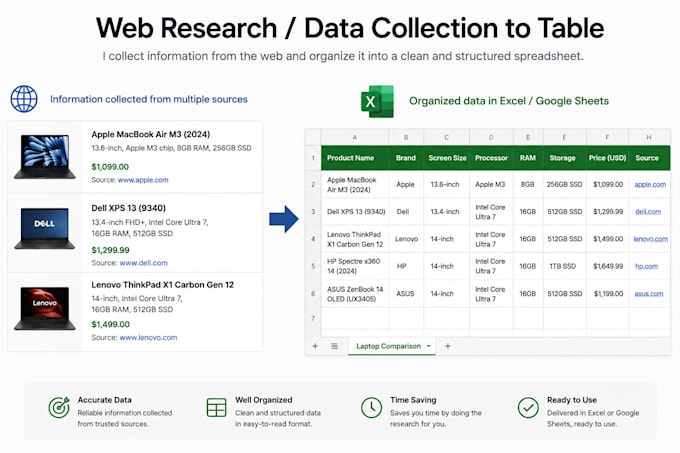Open apple.com link in the spreadsheet
680x453 pixels.
coord(650,184)
